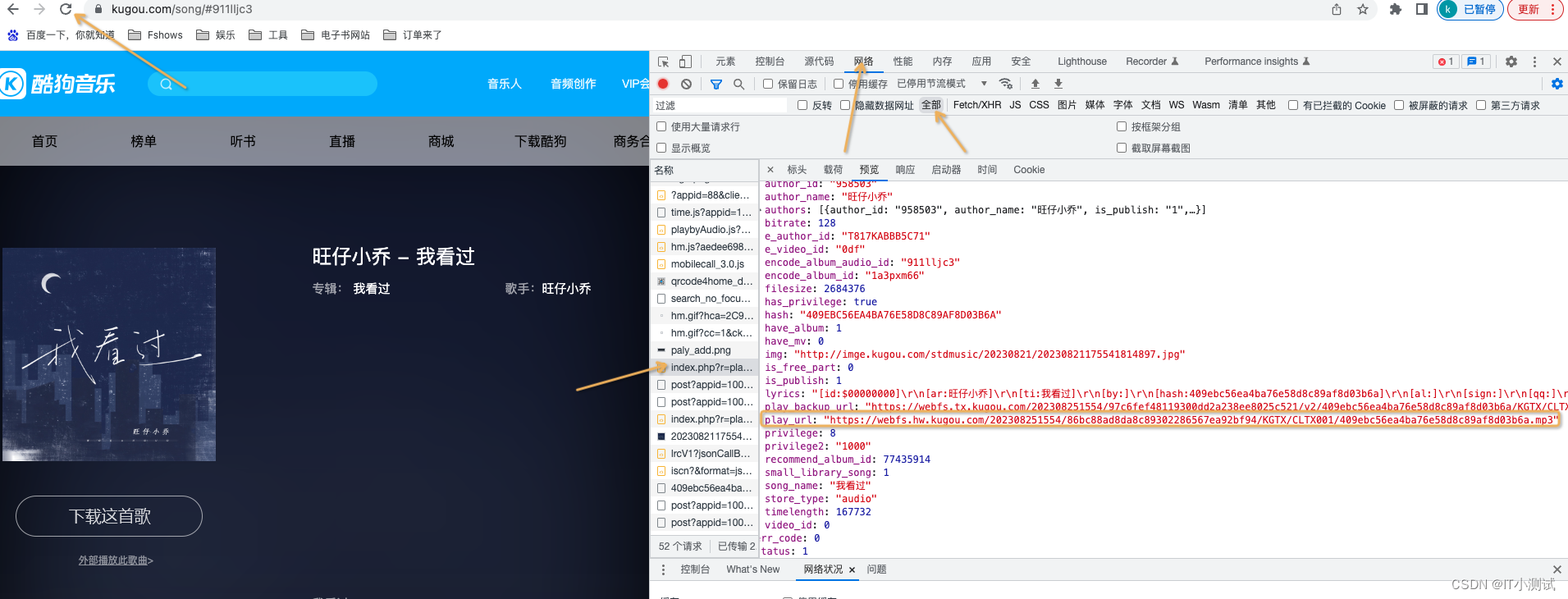Image resolution: width=1568 pixels, height=599 pixels.
Task: Open network conditions via the wifi icon
Action: 1005,84
